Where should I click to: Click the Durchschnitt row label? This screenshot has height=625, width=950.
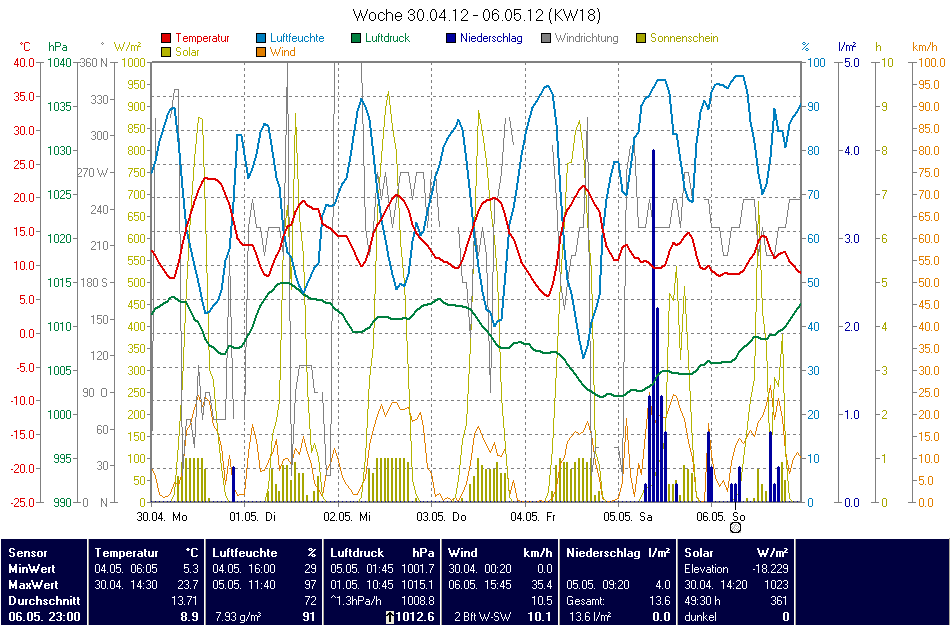pos(44,601)
